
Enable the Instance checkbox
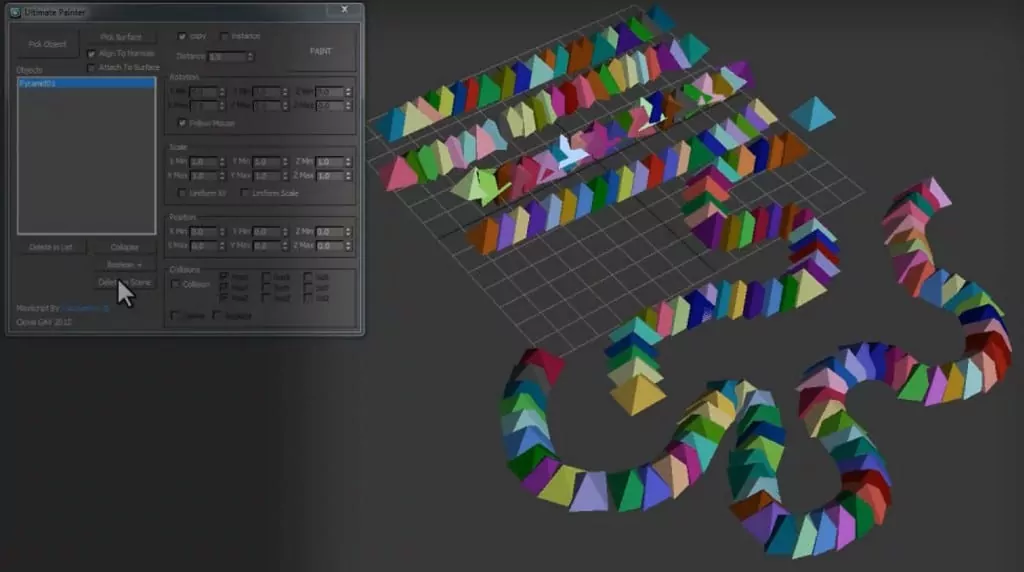pyautogui.click(x=224, y=36)
